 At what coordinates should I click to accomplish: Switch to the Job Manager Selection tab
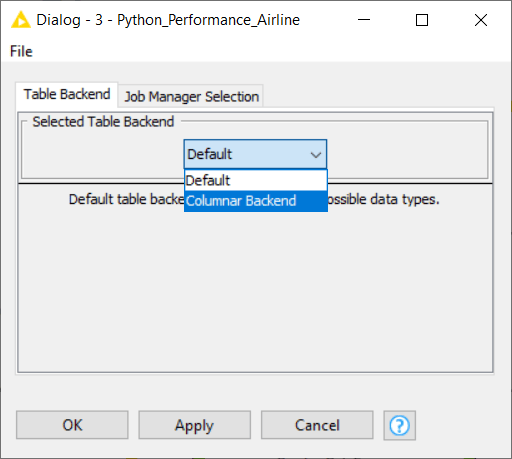point(191,97)
